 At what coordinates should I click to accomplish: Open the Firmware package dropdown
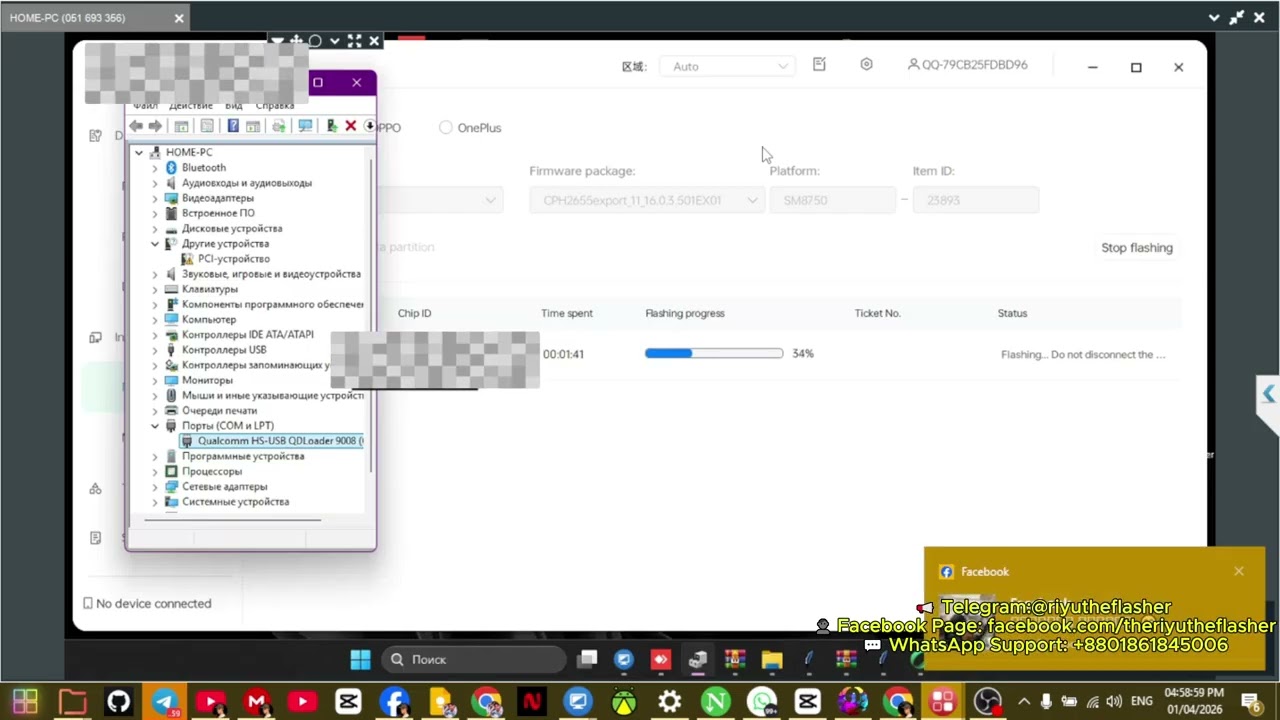click(x=647, y=200)
